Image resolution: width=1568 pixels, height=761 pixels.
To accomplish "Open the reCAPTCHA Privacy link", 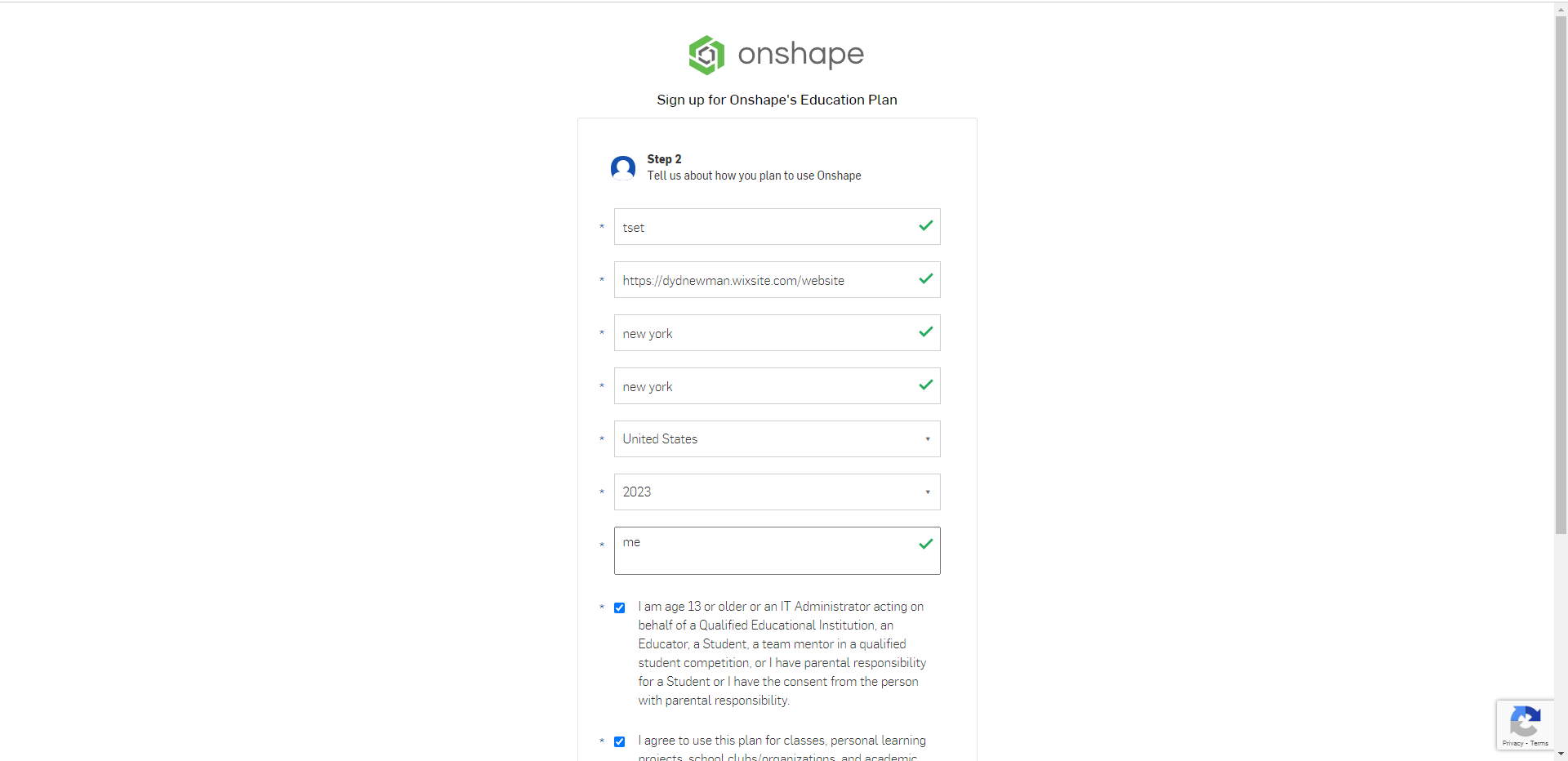I will point(1512,743).
